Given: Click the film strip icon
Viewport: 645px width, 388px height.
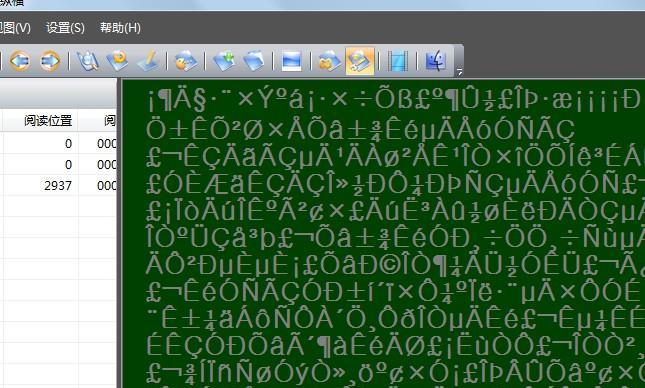Looking at the screenshot, I should tap(398, 61).
